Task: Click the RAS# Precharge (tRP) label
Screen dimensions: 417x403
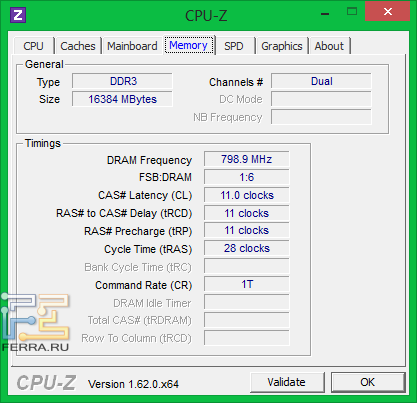Action: click(138, 231)
